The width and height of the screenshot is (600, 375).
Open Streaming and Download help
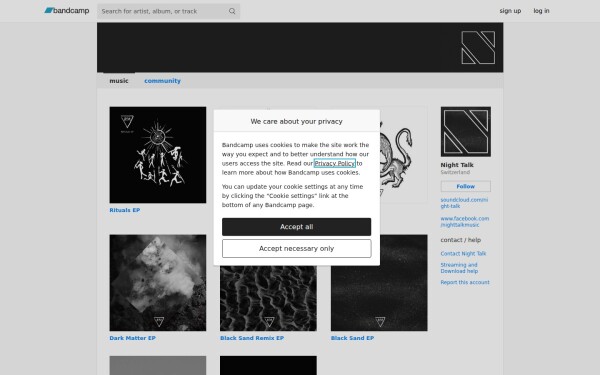click(x=459, y=268)
